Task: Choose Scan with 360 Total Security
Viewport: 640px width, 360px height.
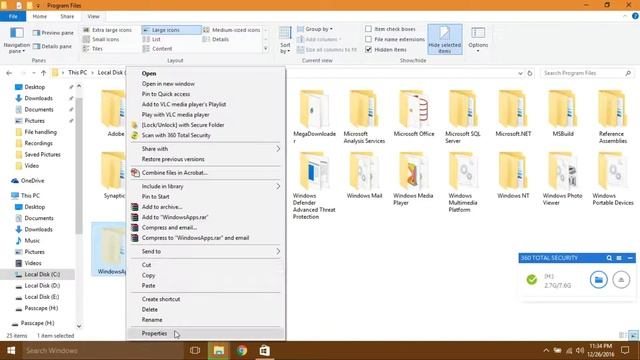Action: pos(206,135)
